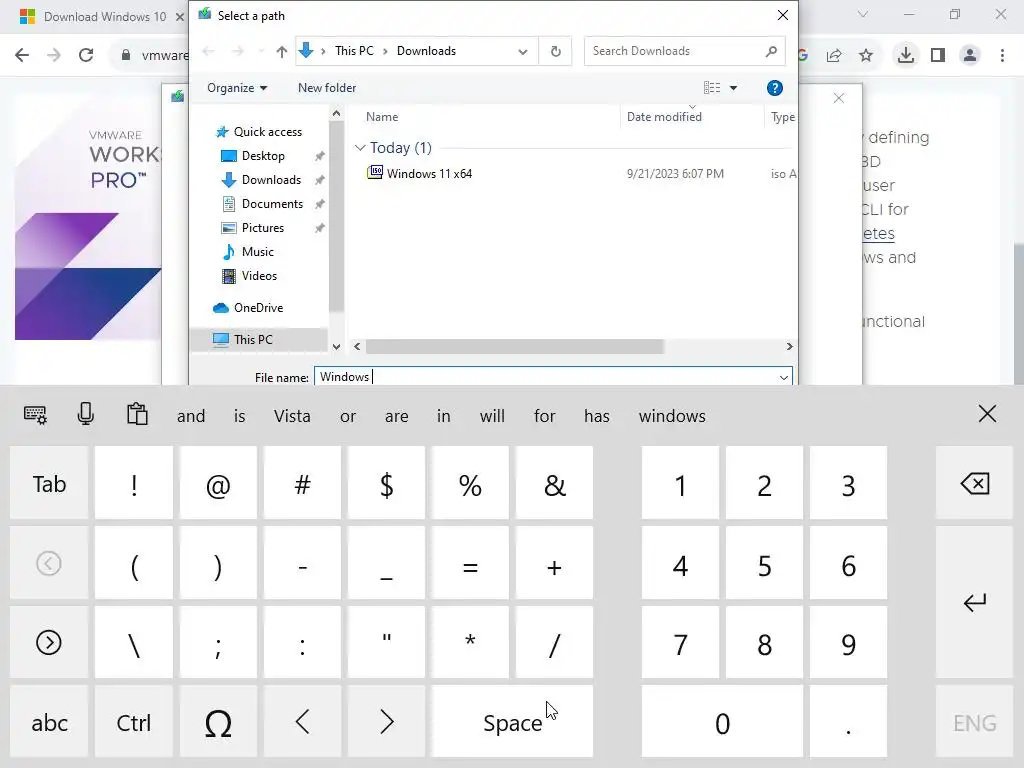Tap the number 5 key
This screenshot has height=768, width=1024.
click(x=764, y=564)
